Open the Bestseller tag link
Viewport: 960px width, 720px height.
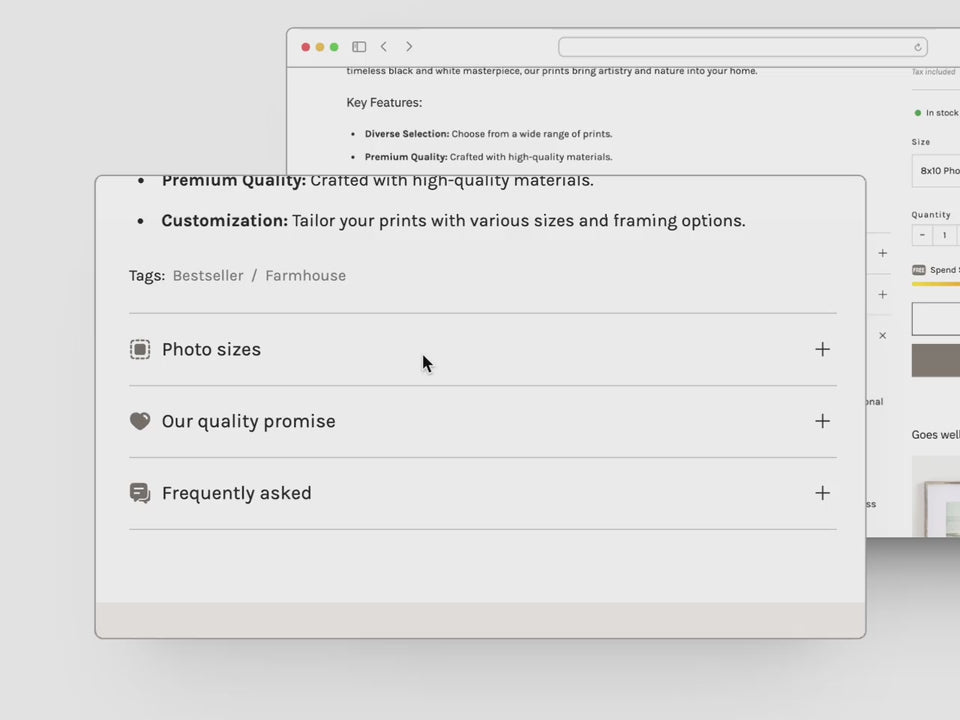[208, 276]
